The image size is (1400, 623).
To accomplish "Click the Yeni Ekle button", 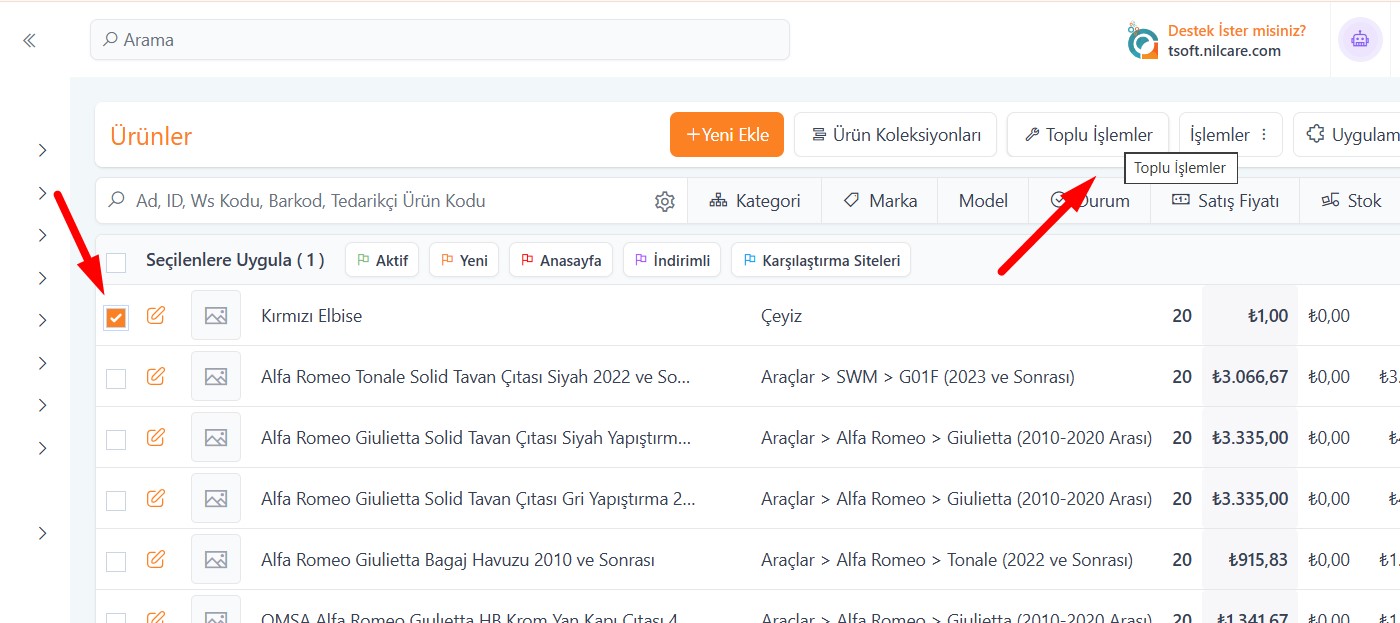I will coord(727,135).
